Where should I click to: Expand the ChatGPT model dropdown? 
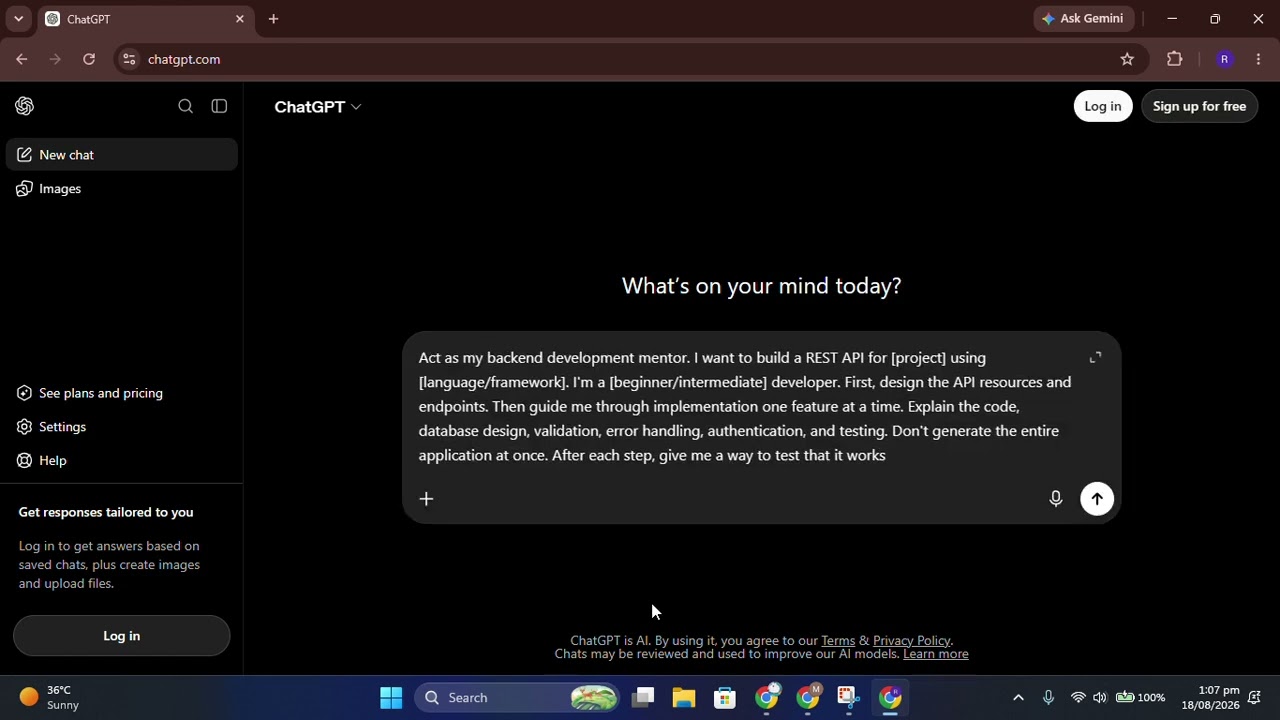click(318, 107)
